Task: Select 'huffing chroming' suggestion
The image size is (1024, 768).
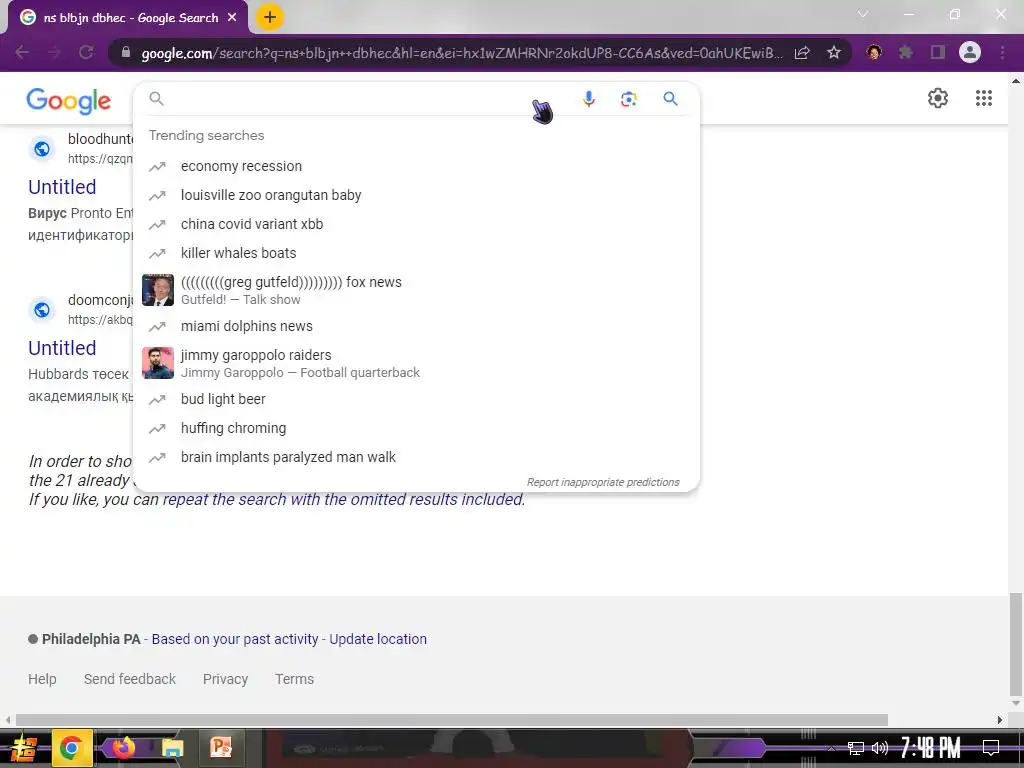Action: [x=416, y=428]
